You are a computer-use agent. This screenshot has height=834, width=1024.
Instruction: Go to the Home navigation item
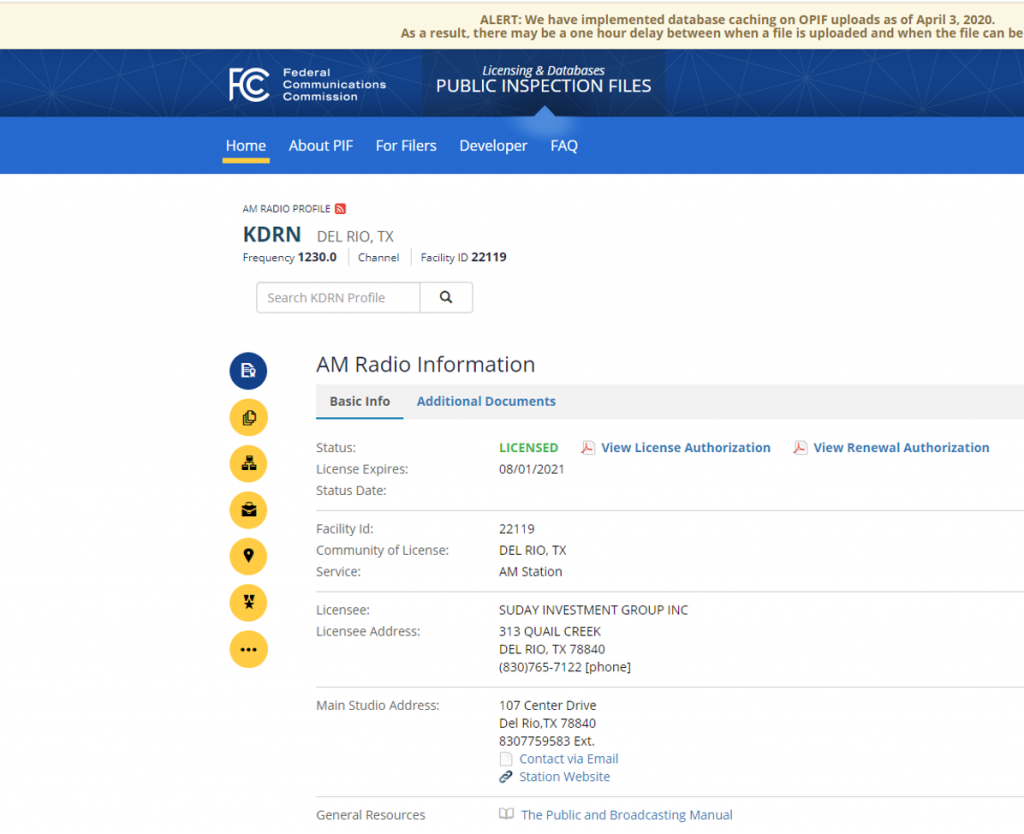(246, 146)
